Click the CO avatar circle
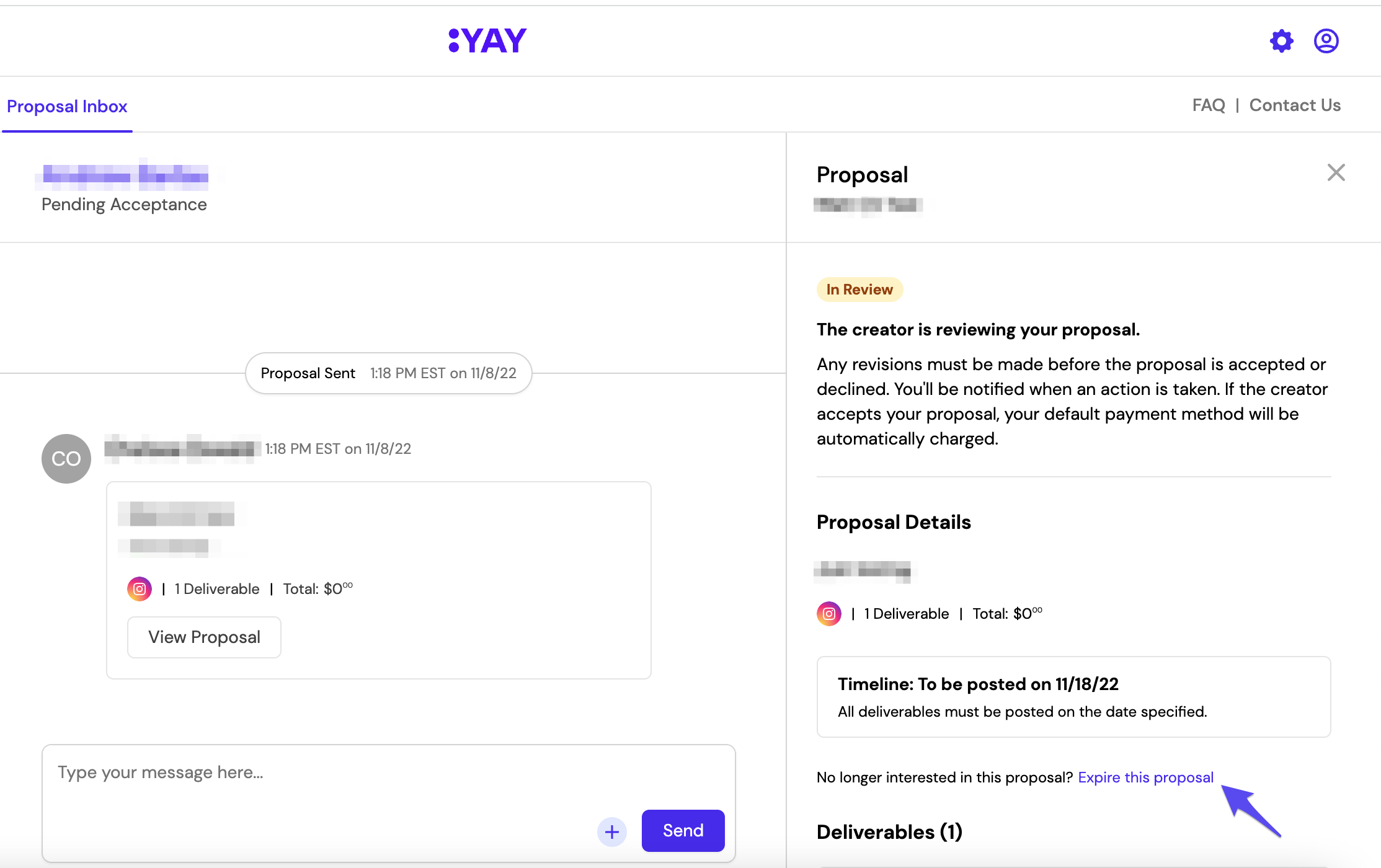Screen dimensions: 1381x868 coord(66,459)
